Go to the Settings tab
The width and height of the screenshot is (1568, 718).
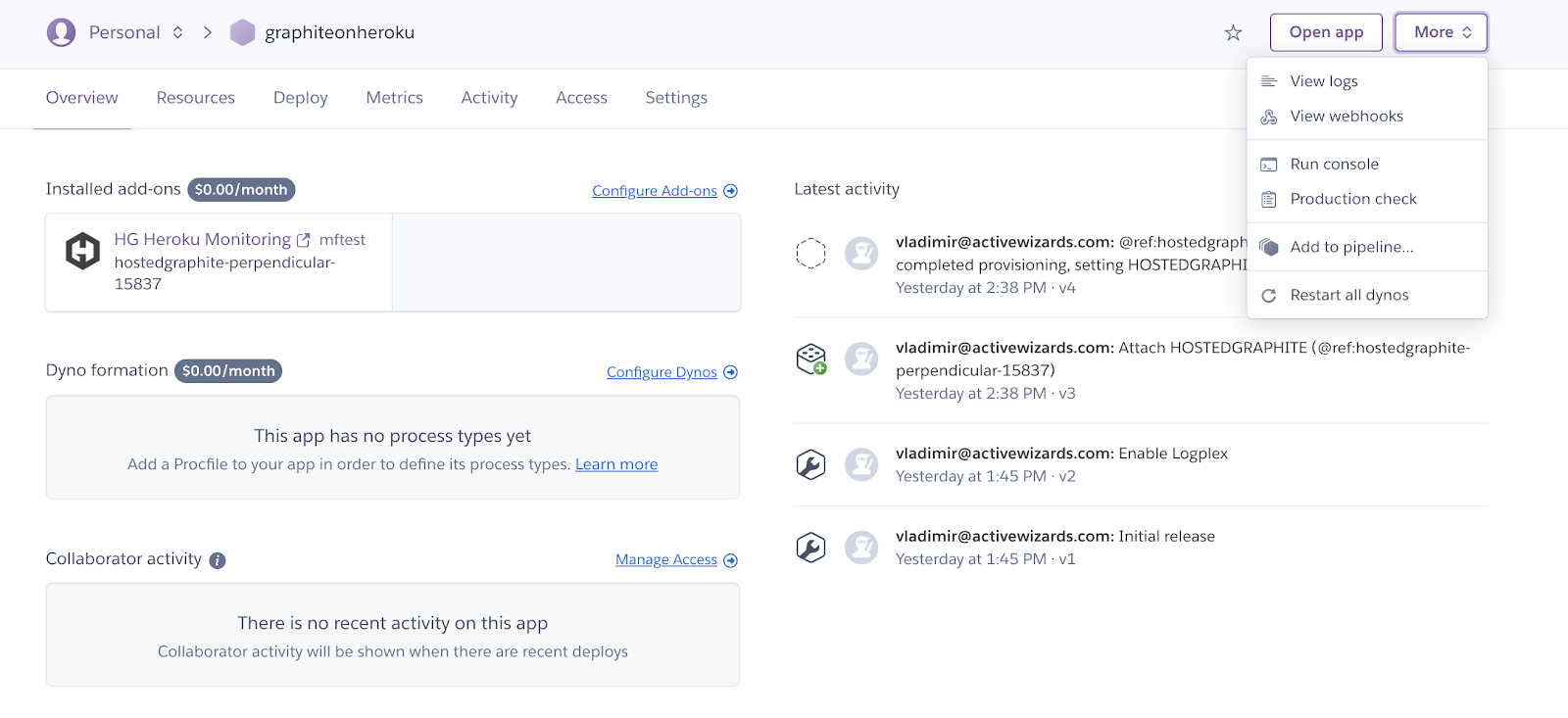point(676,98)
